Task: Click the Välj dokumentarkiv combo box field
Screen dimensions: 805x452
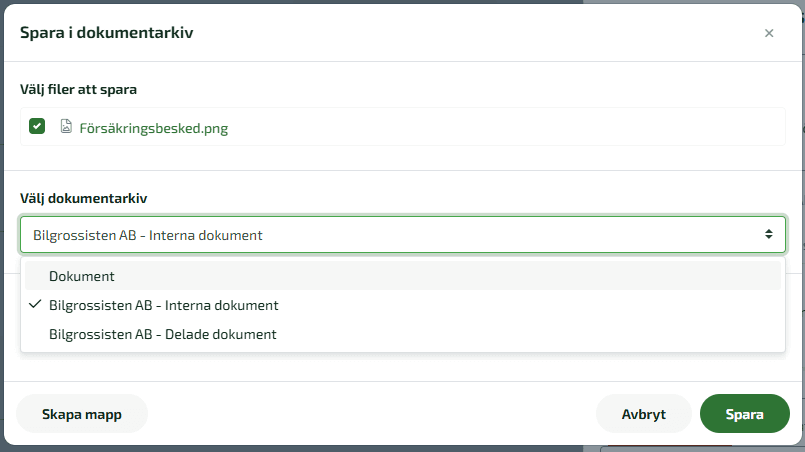Action: pyautogui.click(x=390, y=235)
